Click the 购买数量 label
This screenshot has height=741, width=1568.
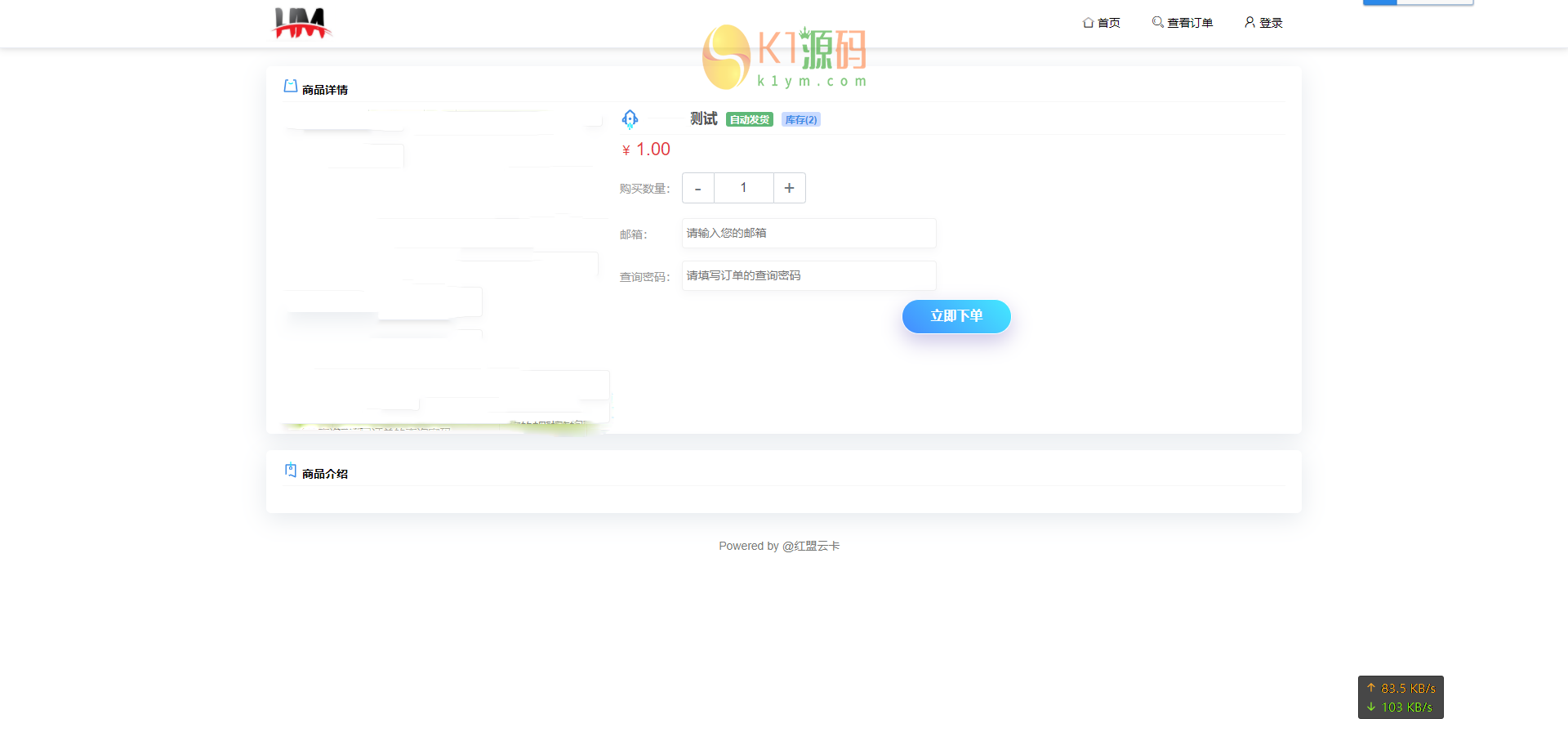coord(644,189)
